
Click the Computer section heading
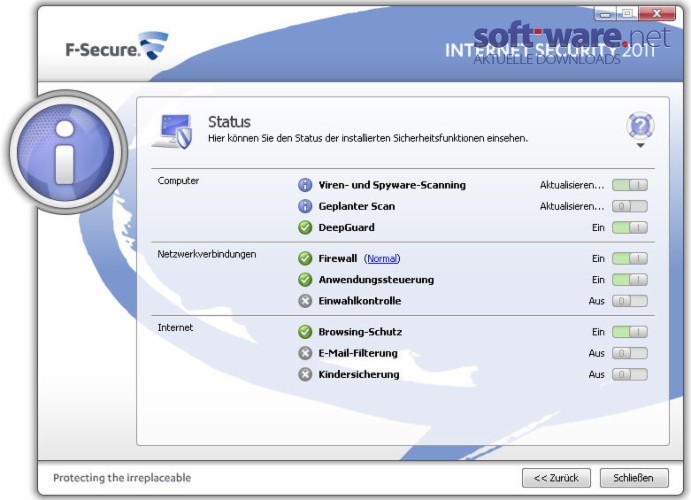(x=178, y=181)
